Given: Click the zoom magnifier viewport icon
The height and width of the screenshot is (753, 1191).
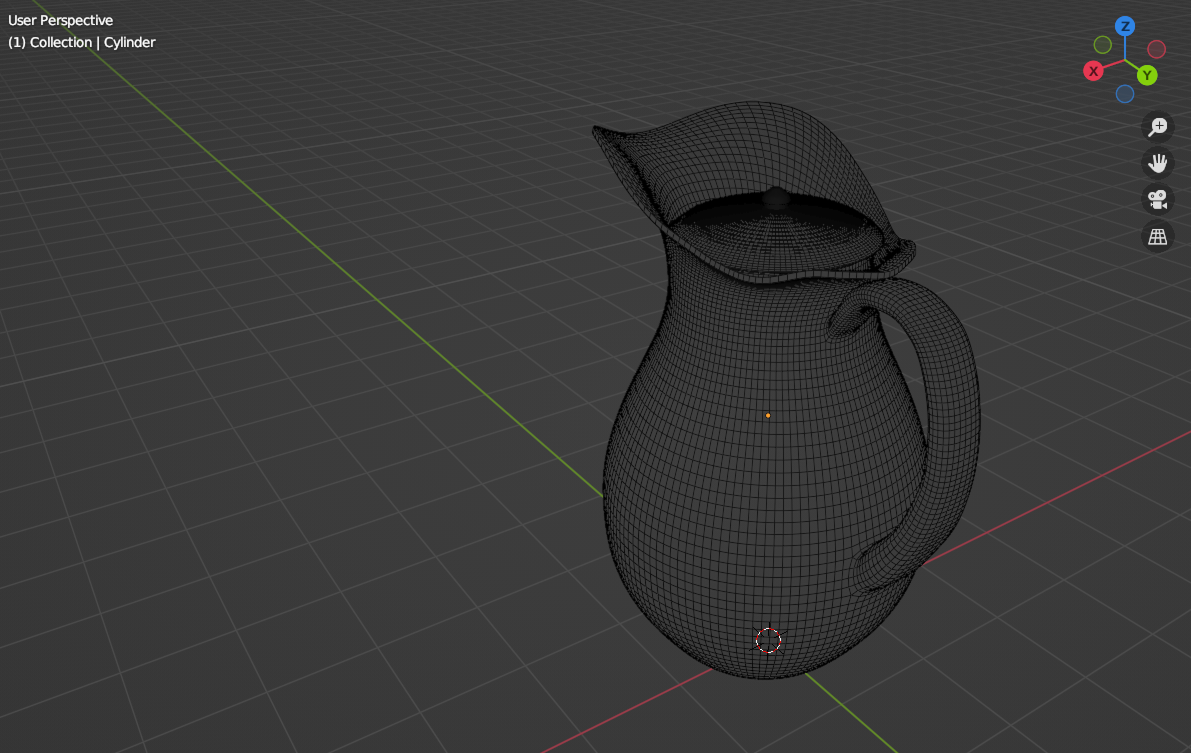Looking at the screenshot, I should [x=1158, y=126].
